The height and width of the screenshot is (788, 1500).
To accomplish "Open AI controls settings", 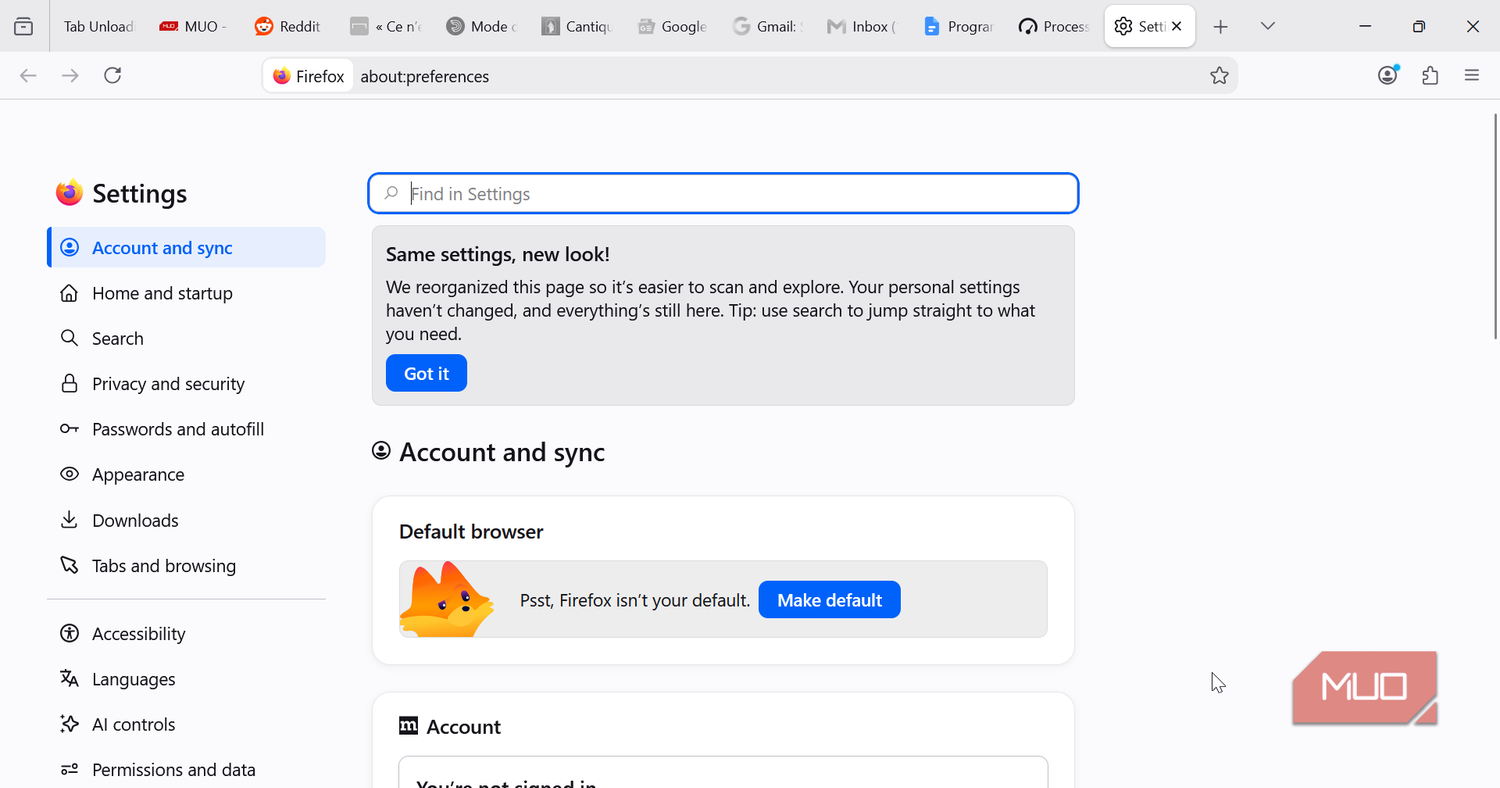I will point(186,725).
